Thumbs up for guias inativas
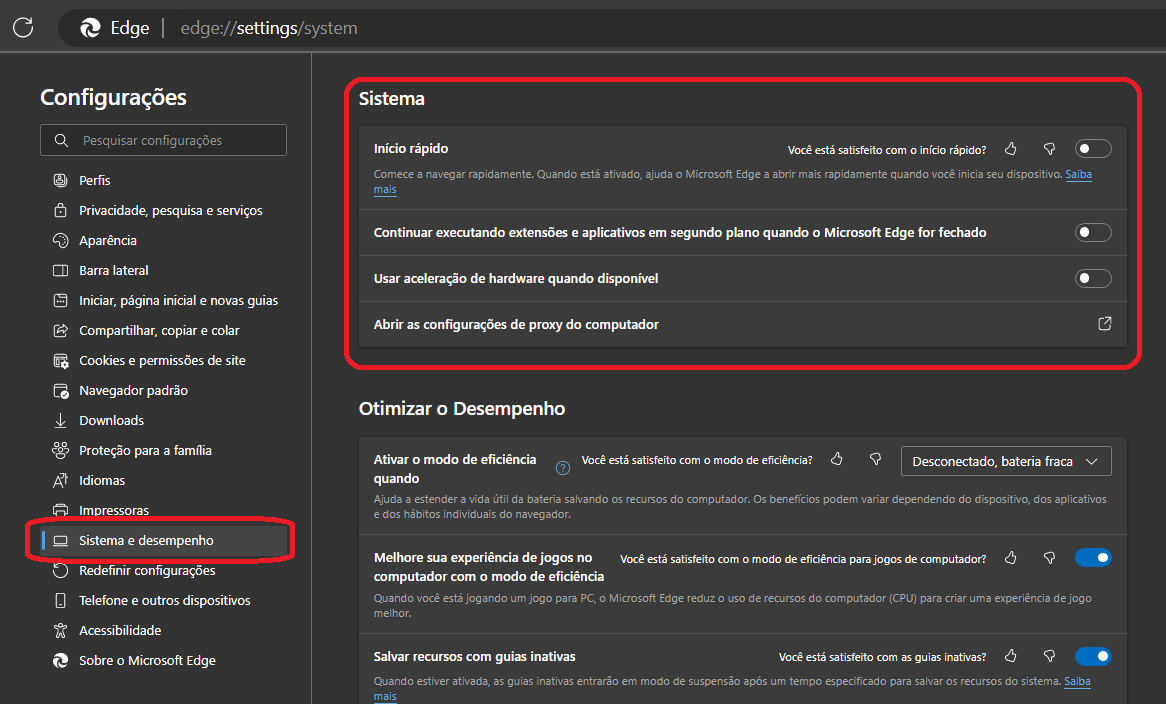The height and width of the screenshot is (704, 1166). click(x=1011, y=656)
